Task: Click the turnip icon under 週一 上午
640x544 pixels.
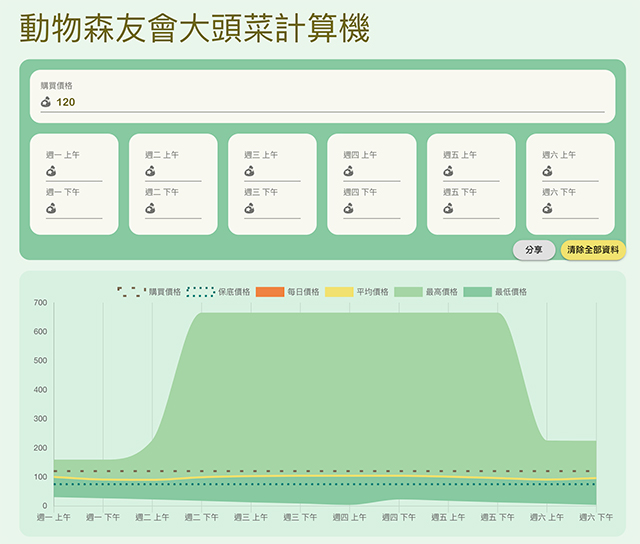Action: [x=51, y=171]
